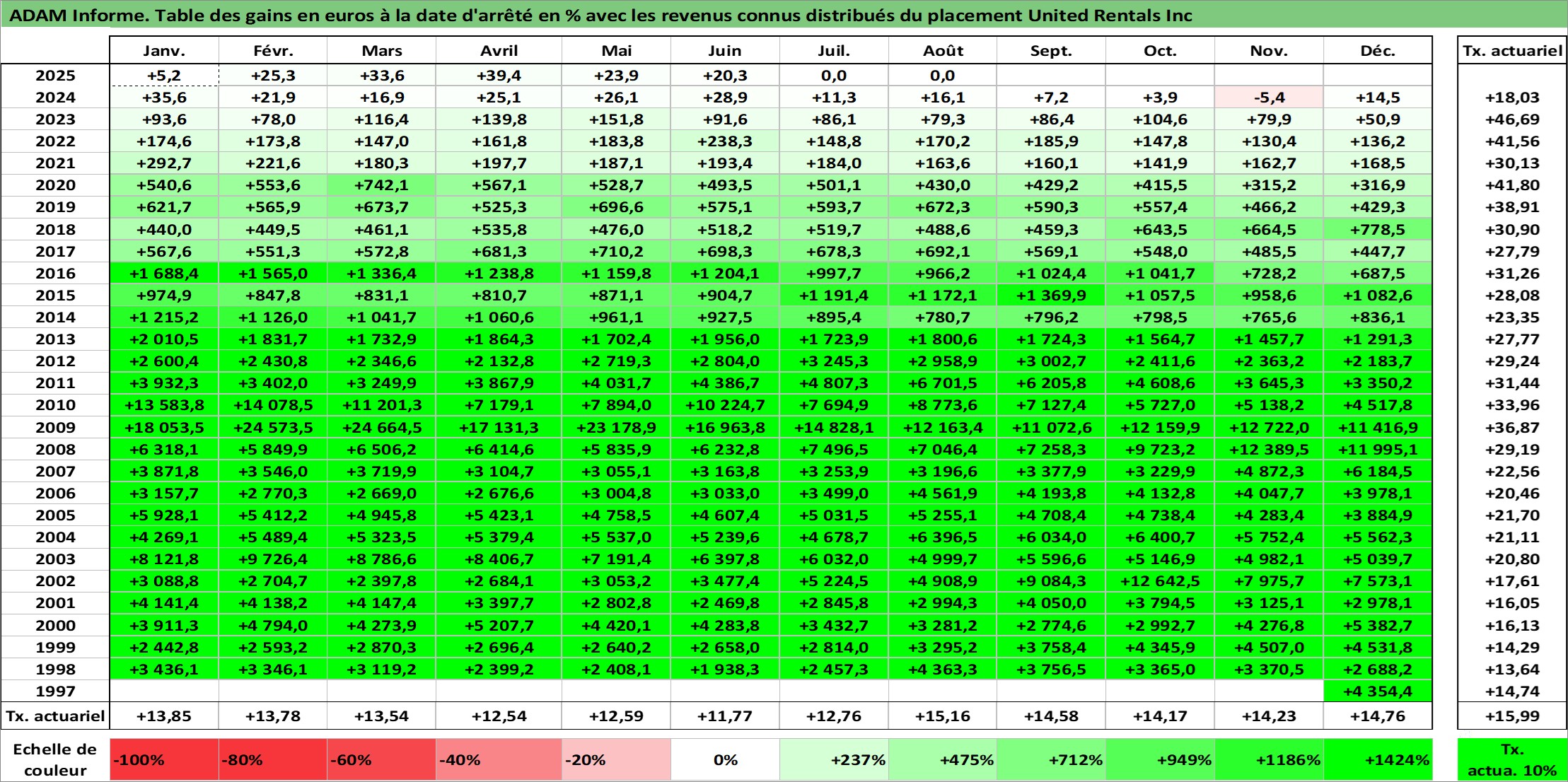Click the +1 938,3 cell in Juin 1998
This screenshot has height=782, width=1568.
(x=725, y=669)
